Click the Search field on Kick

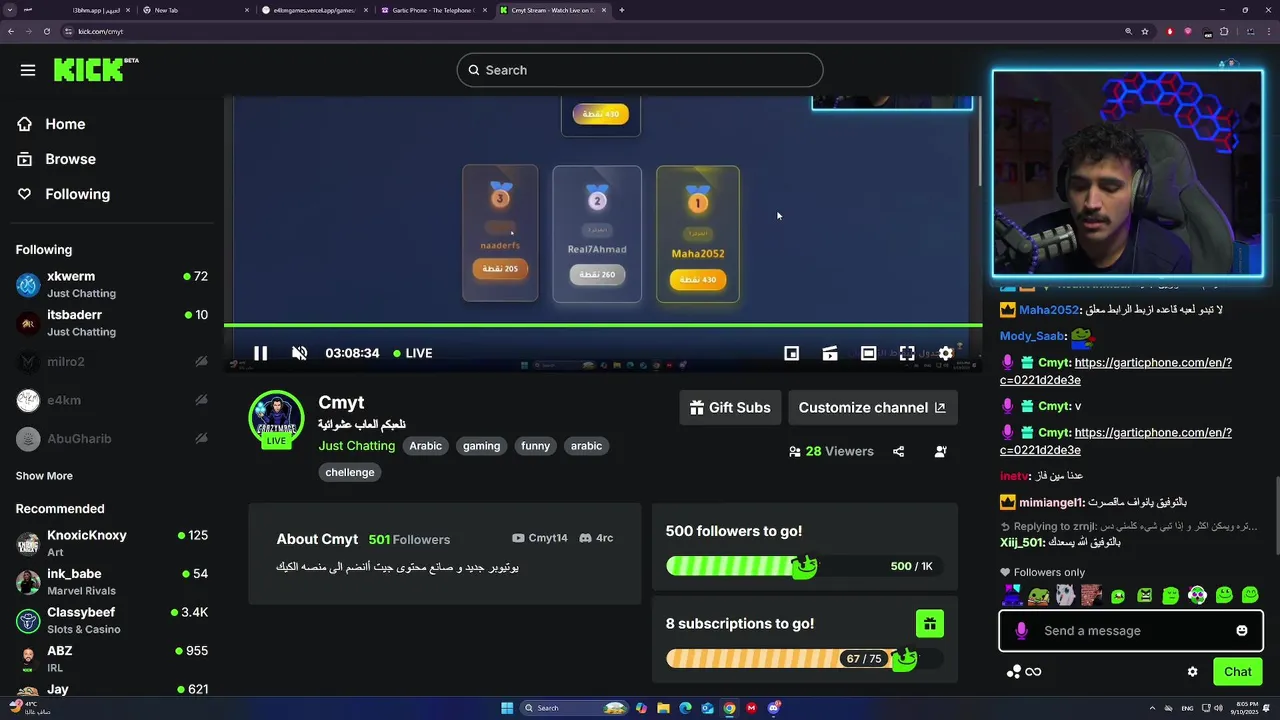pos(640,70)
